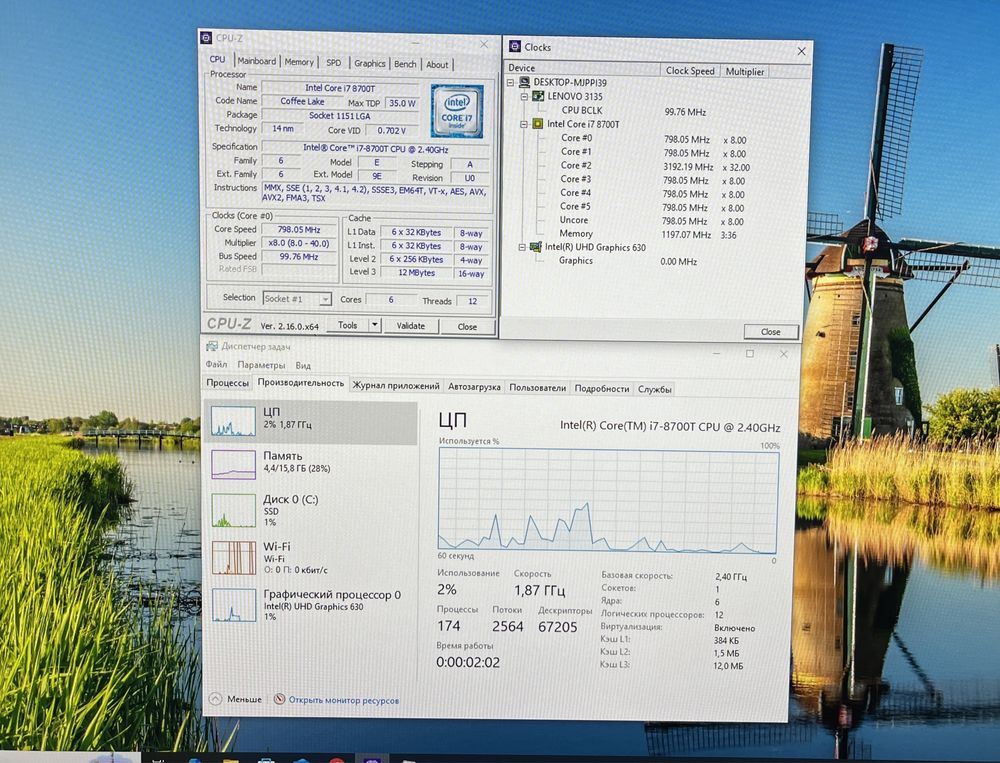Click the Core Speed value 798.05 MHz
Screen dimensions: 1000x763
point(298,230)
